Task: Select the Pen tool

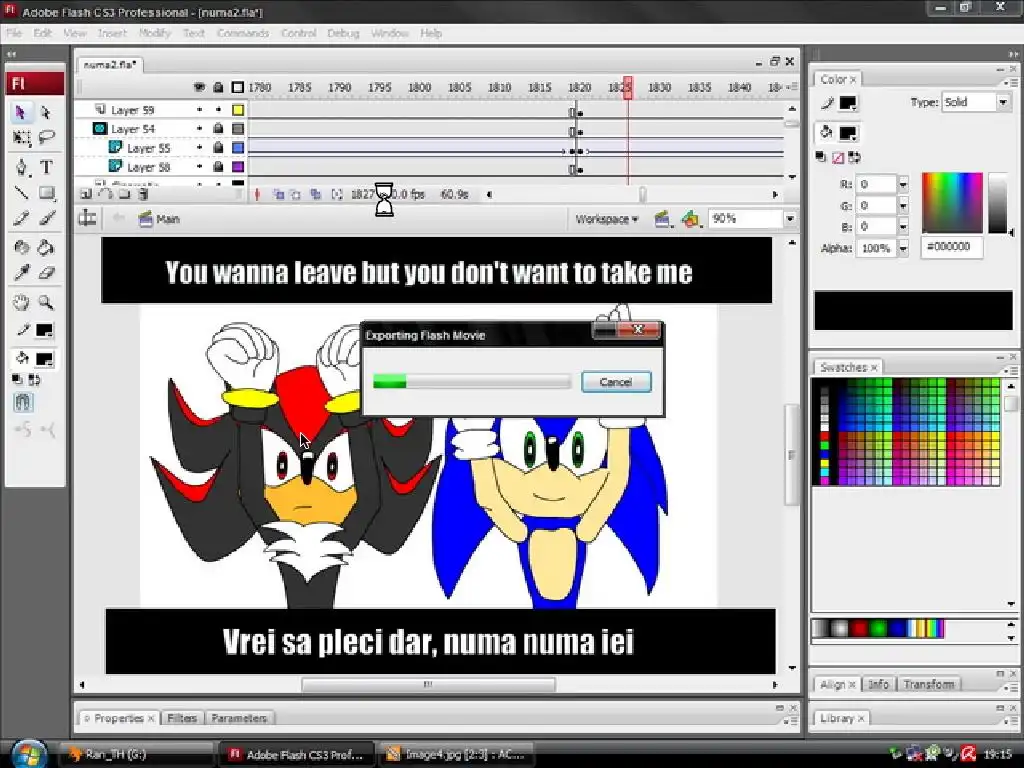Action: [x=21, y=167]
